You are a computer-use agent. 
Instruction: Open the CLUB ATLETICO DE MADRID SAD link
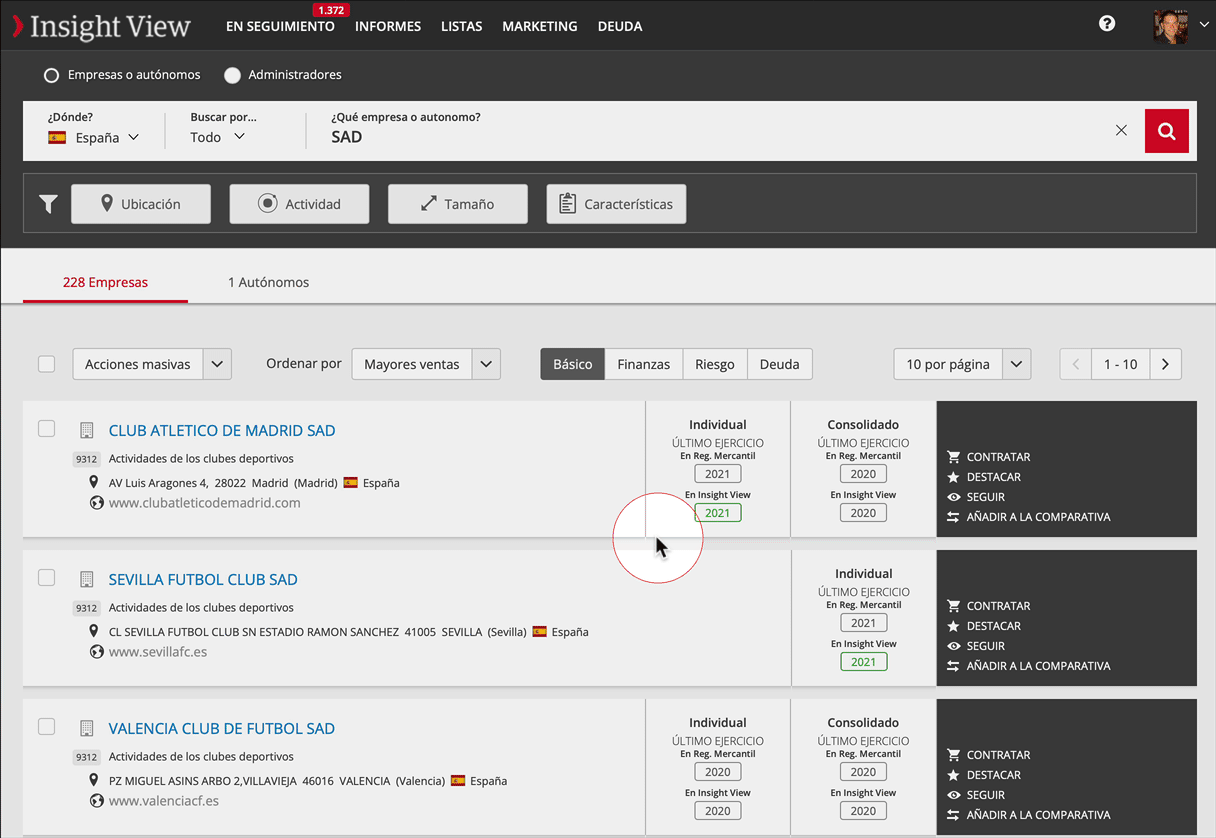pos(222,431)
